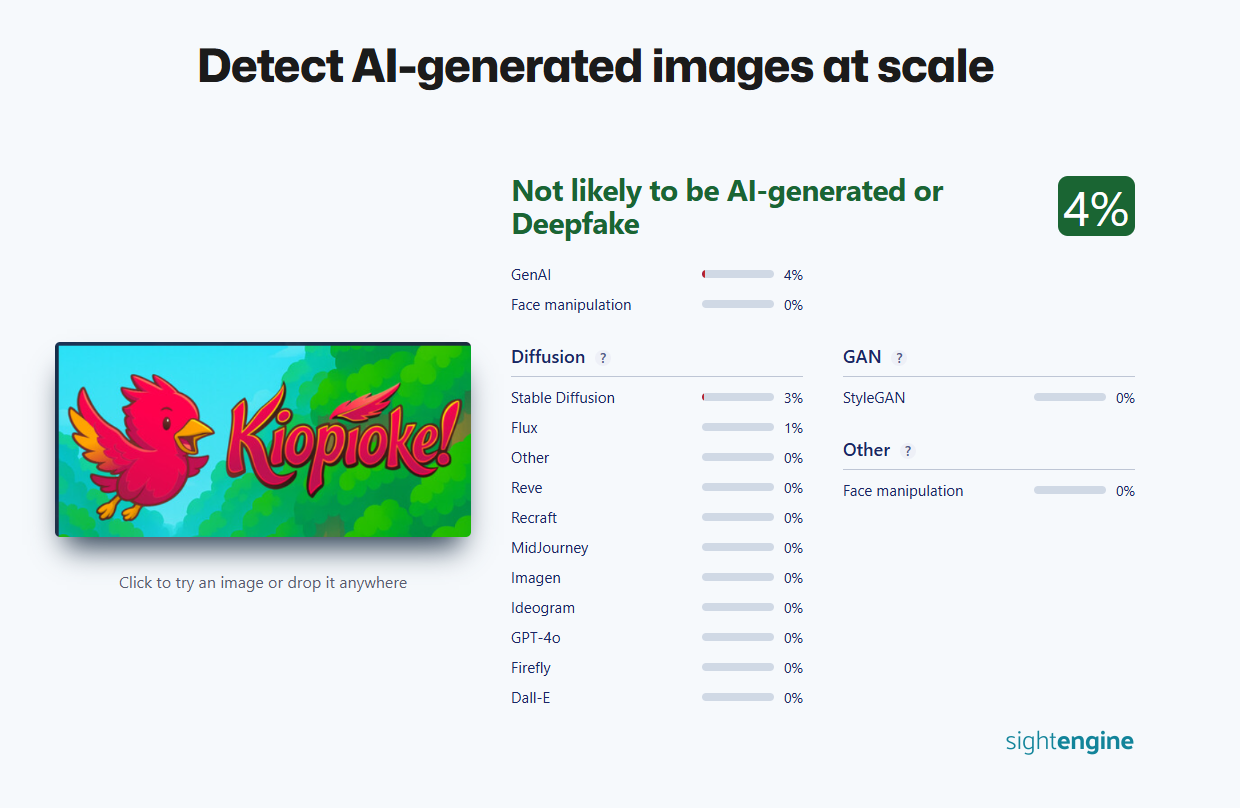Click the top Face manipulation progress bar
The image size is (1240, 808).
(x=738, y=304)
